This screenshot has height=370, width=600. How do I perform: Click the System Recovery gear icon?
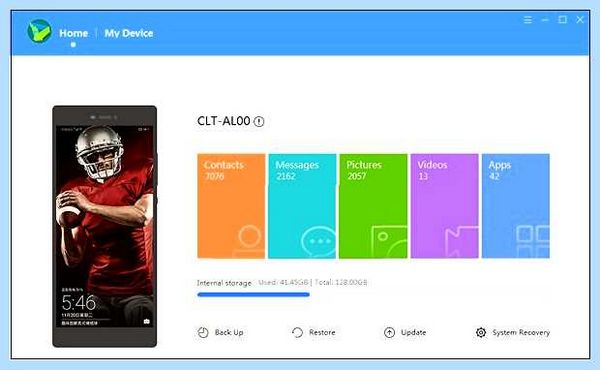pos(481,333)
